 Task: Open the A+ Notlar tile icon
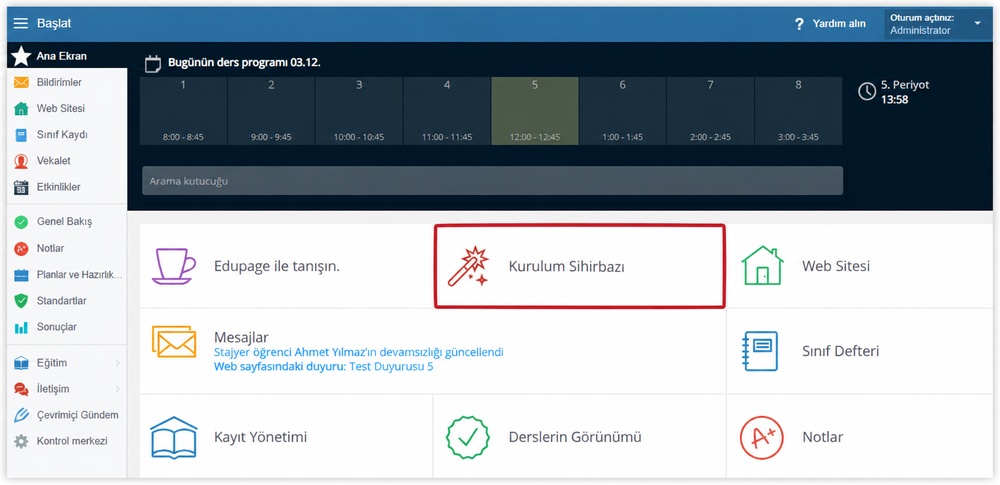coord(761,437)
